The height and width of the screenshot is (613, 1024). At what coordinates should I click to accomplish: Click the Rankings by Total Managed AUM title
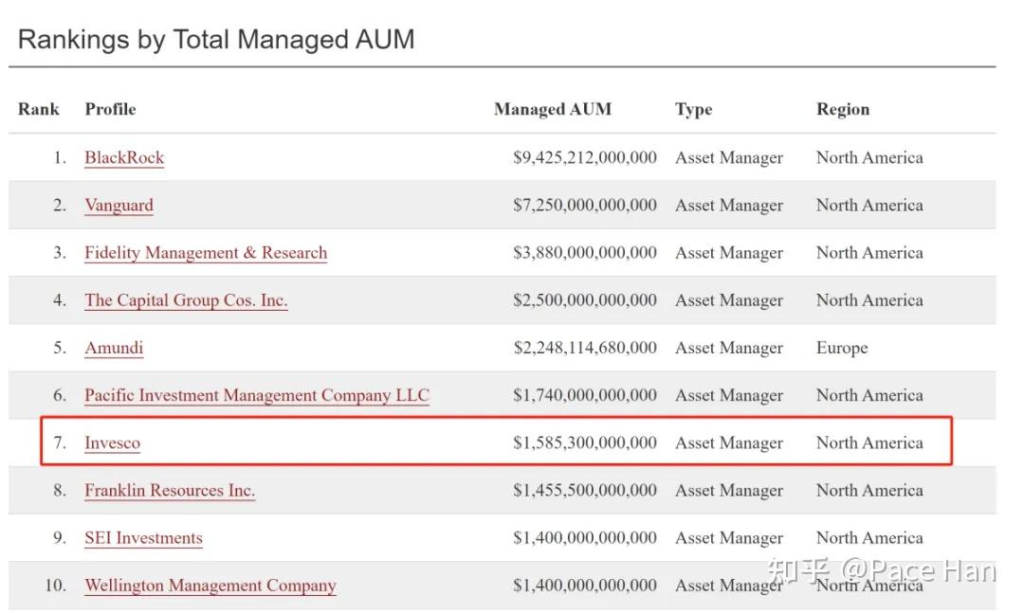coord(216,40)
